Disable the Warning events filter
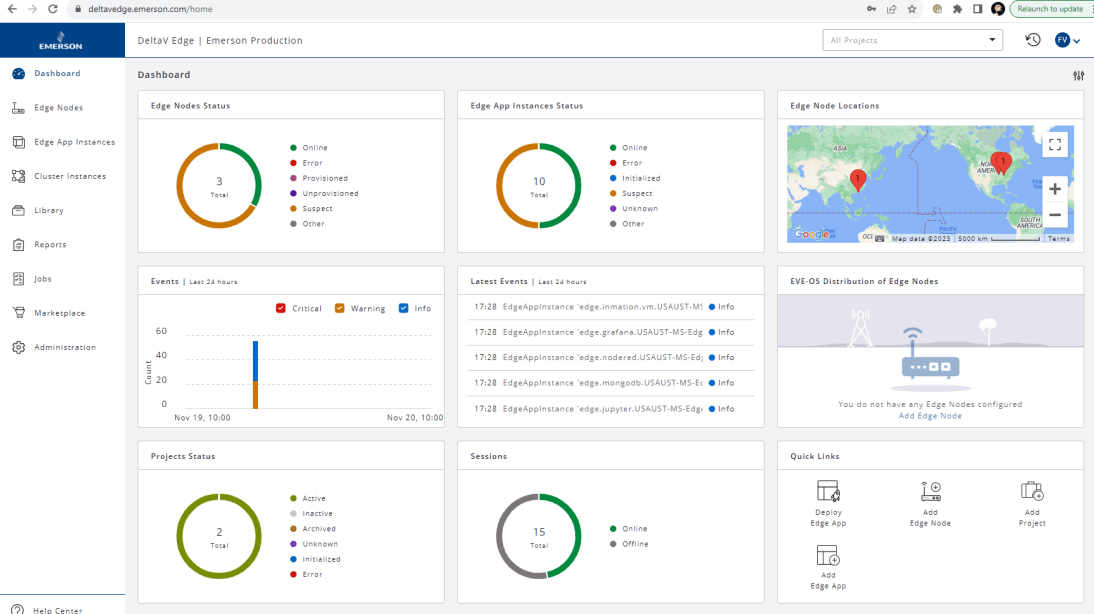The width and height of the screenshot is (1094, 614). [341, 308]
